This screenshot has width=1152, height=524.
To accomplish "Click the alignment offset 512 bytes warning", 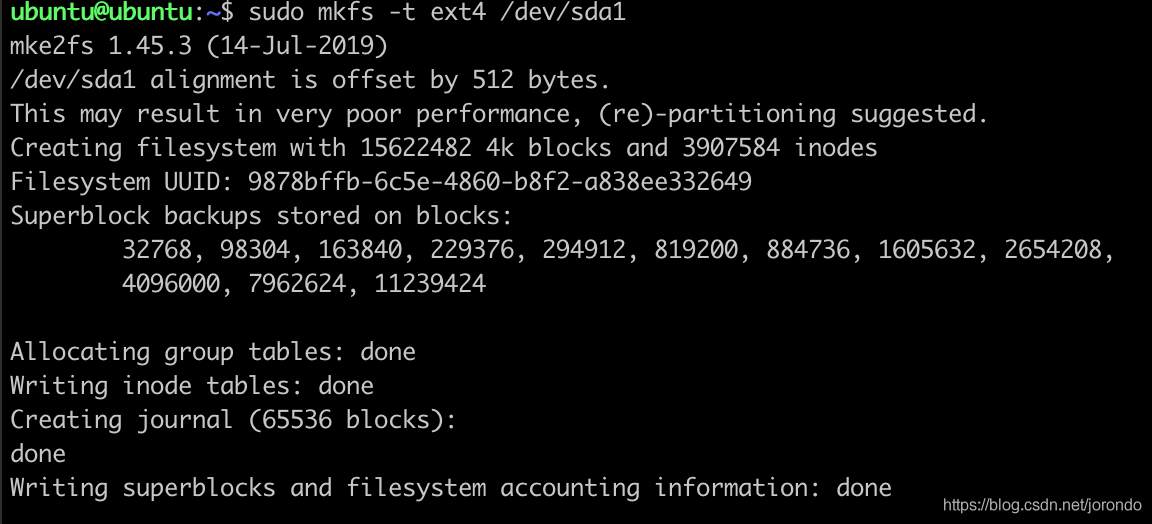I will coord(310,80).
